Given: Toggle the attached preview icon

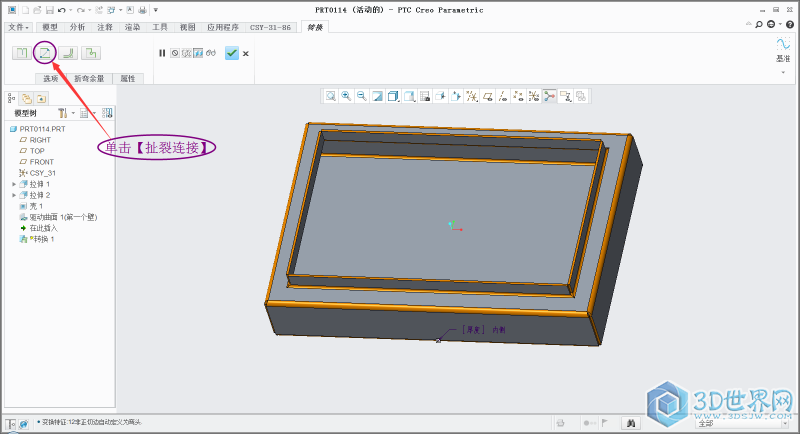Looking at the screenshot, I should pyautogui.click(x=198, y=53).
